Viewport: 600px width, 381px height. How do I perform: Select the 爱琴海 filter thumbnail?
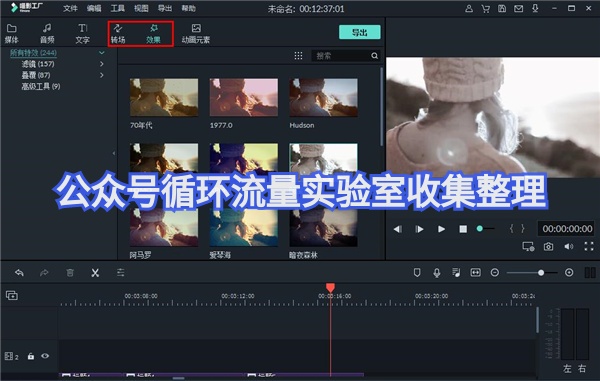coord(244,228)
